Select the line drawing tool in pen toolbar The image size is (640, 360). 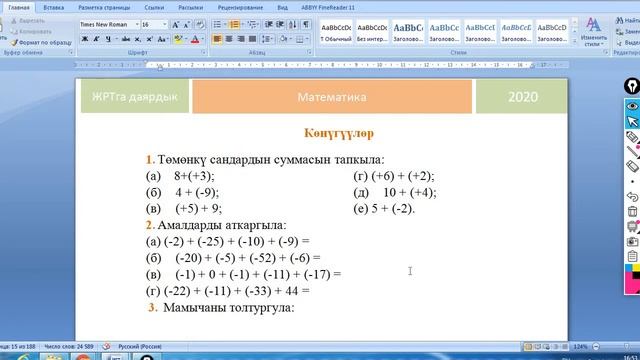(632, 152)
